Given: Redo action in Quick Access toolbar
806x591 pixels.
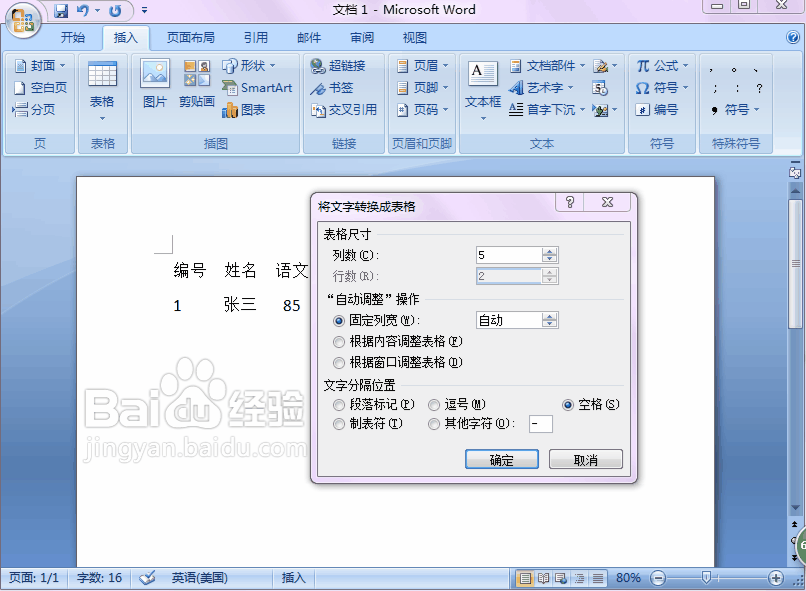Looking at the screenshot, I should (x=116, y=10).
